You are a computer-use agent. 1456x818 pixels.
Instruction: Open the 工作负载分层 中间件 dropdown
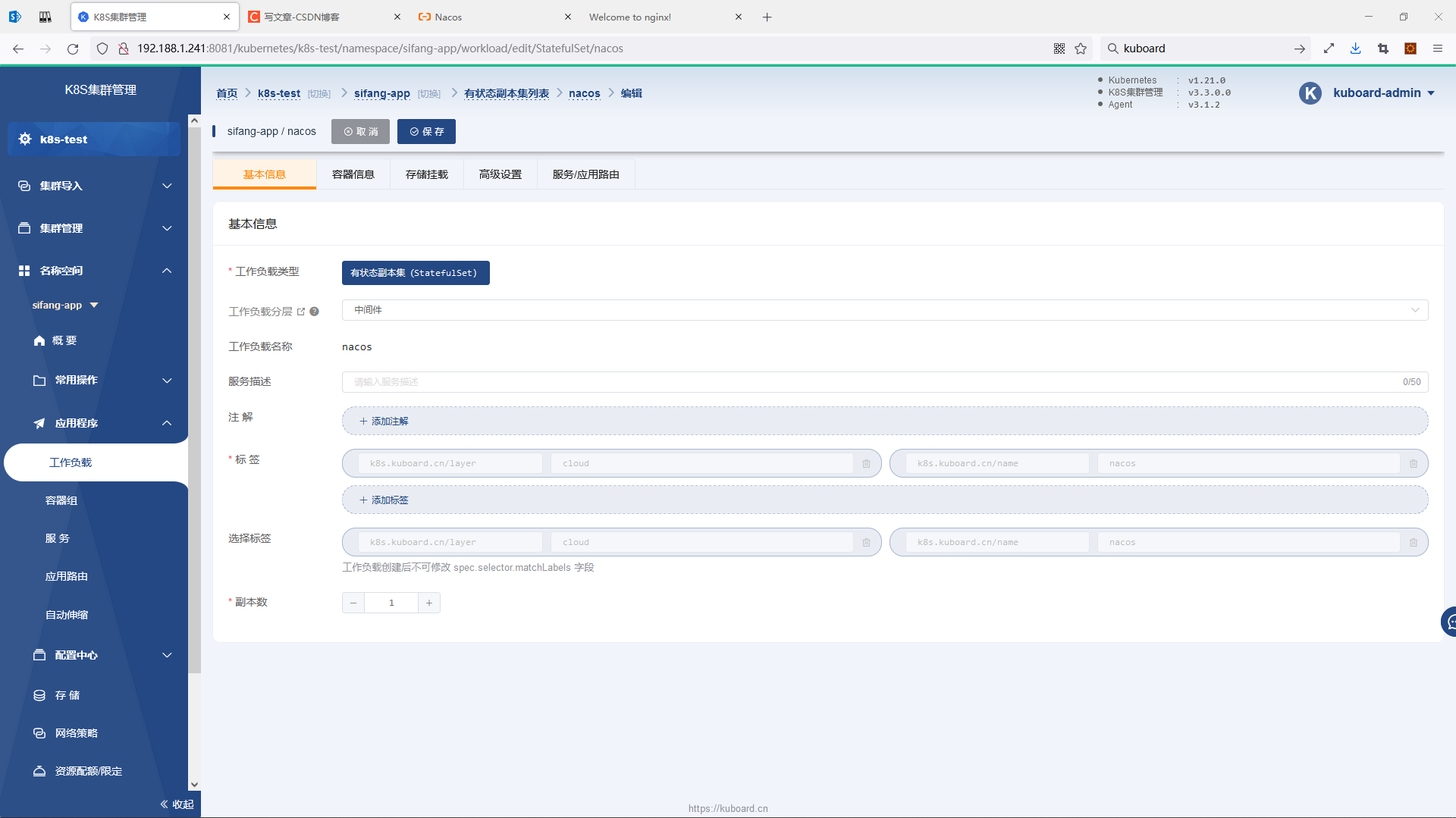point(885,310)
